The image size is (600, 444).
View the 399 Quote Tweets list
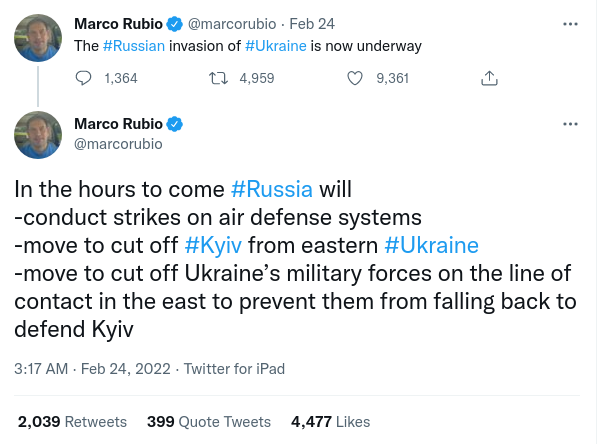pos(209,422)
